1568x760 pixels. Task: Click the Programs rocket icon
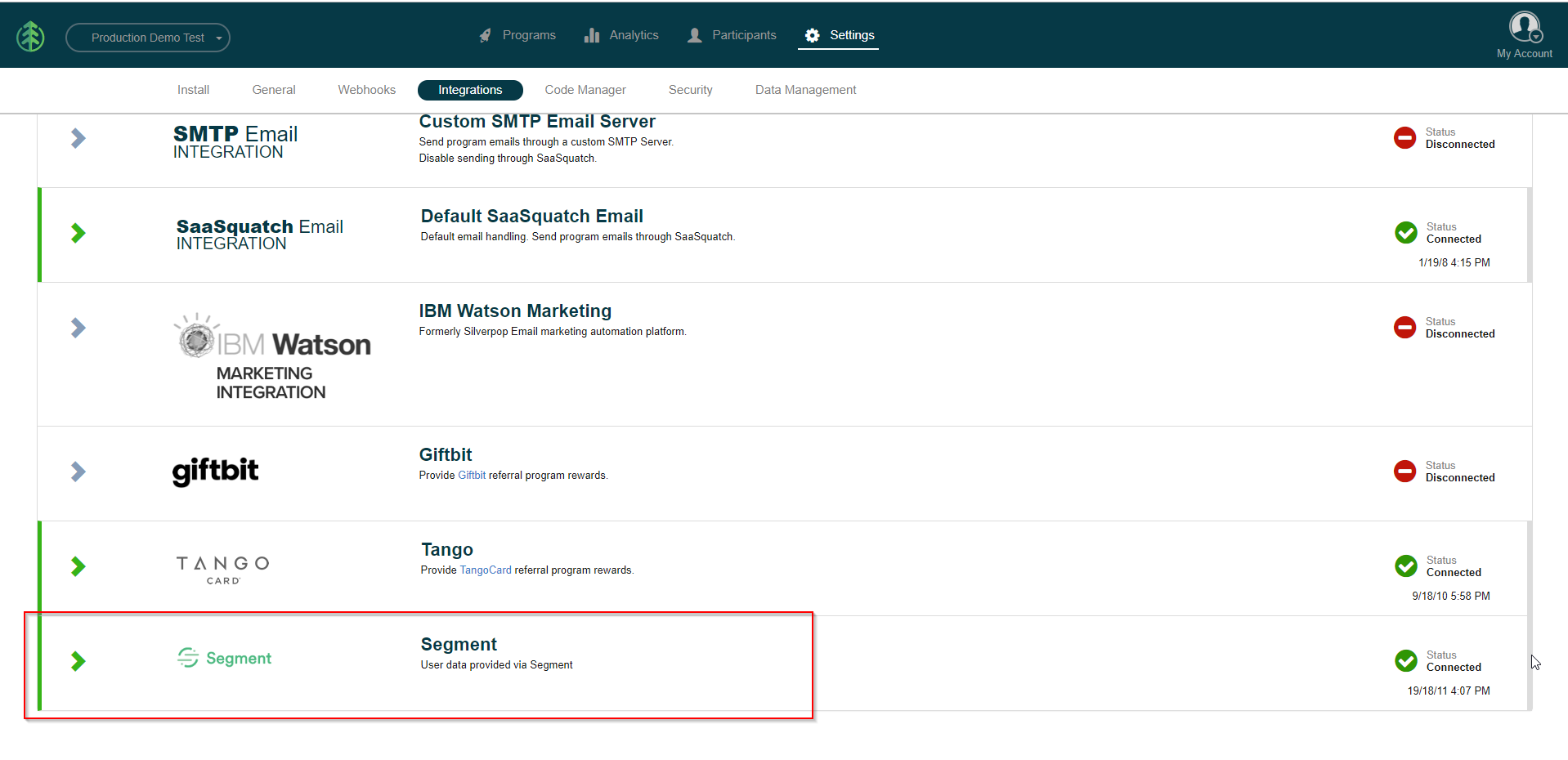point(486,35)
